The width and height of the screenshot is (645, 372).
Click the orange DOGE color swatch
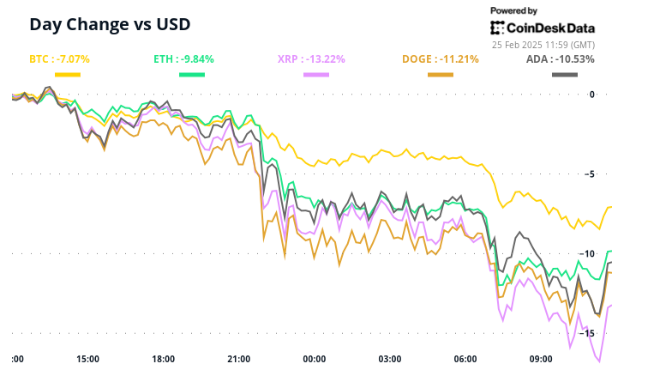tap(440, 74)
